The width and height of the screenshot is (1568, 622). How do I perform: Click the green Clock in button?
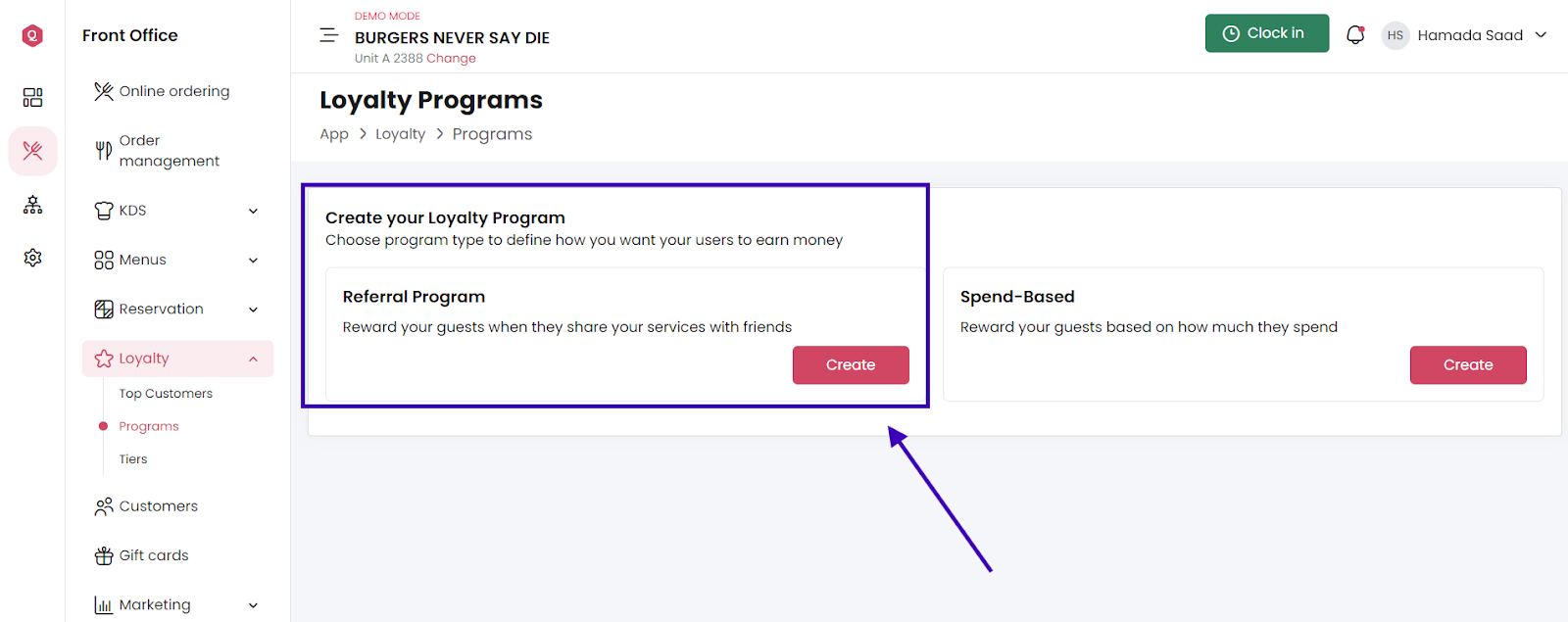[1267, 33]
